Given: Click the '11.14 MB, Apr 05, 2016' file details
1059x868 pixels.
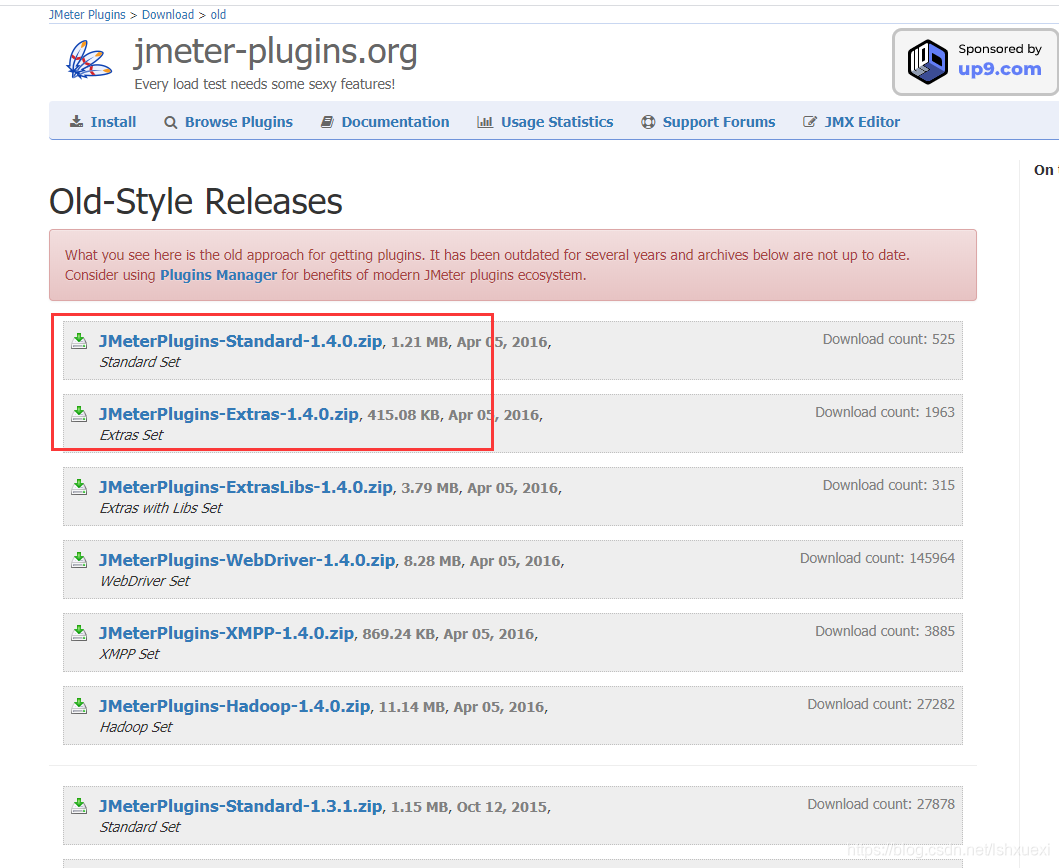Looking at the screenshot, I should [x=462, y=707].
